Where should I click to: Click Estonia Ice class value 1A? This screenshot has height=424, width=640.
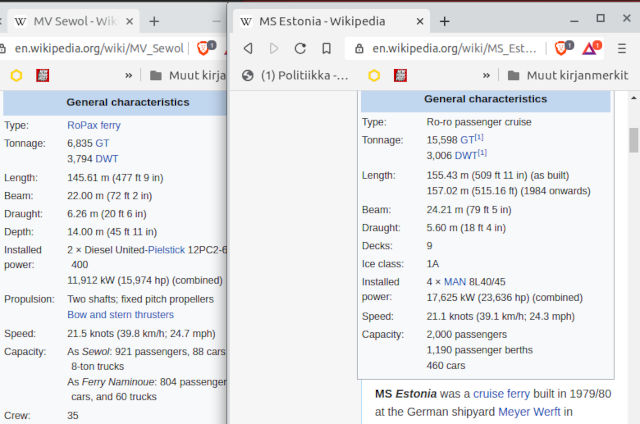pyautogui.click(x=433, y=264)
